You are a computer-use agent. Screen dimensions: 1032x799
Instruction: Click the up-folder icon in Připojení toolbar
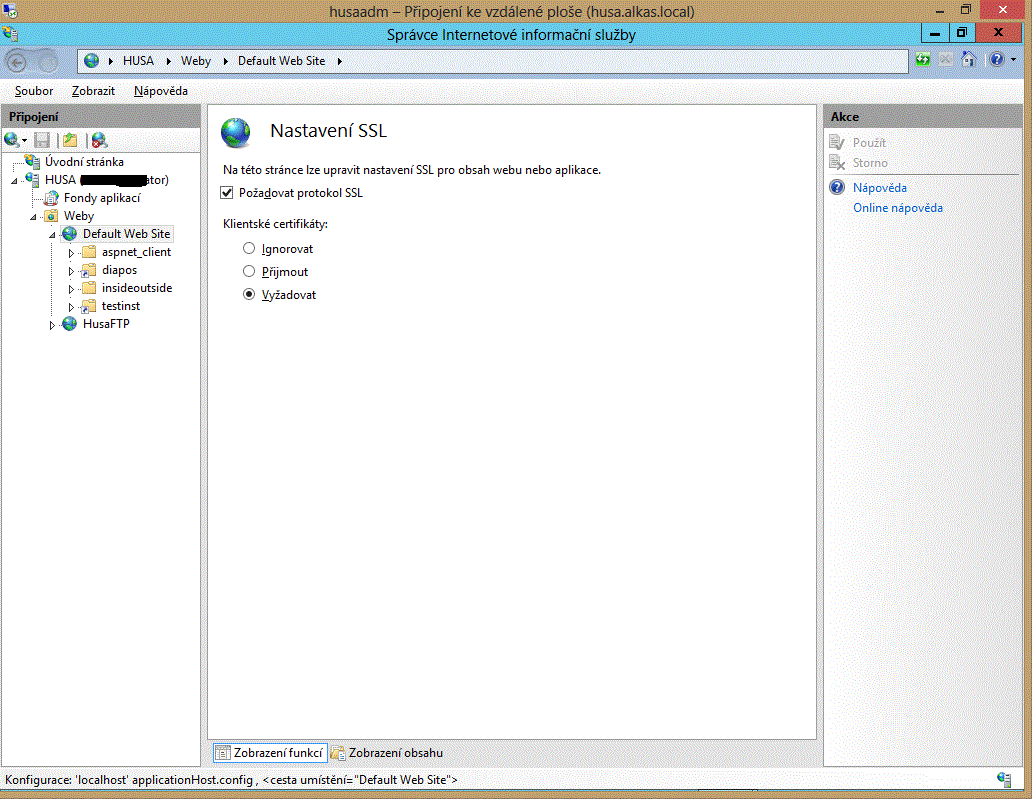tap(70, 141)
